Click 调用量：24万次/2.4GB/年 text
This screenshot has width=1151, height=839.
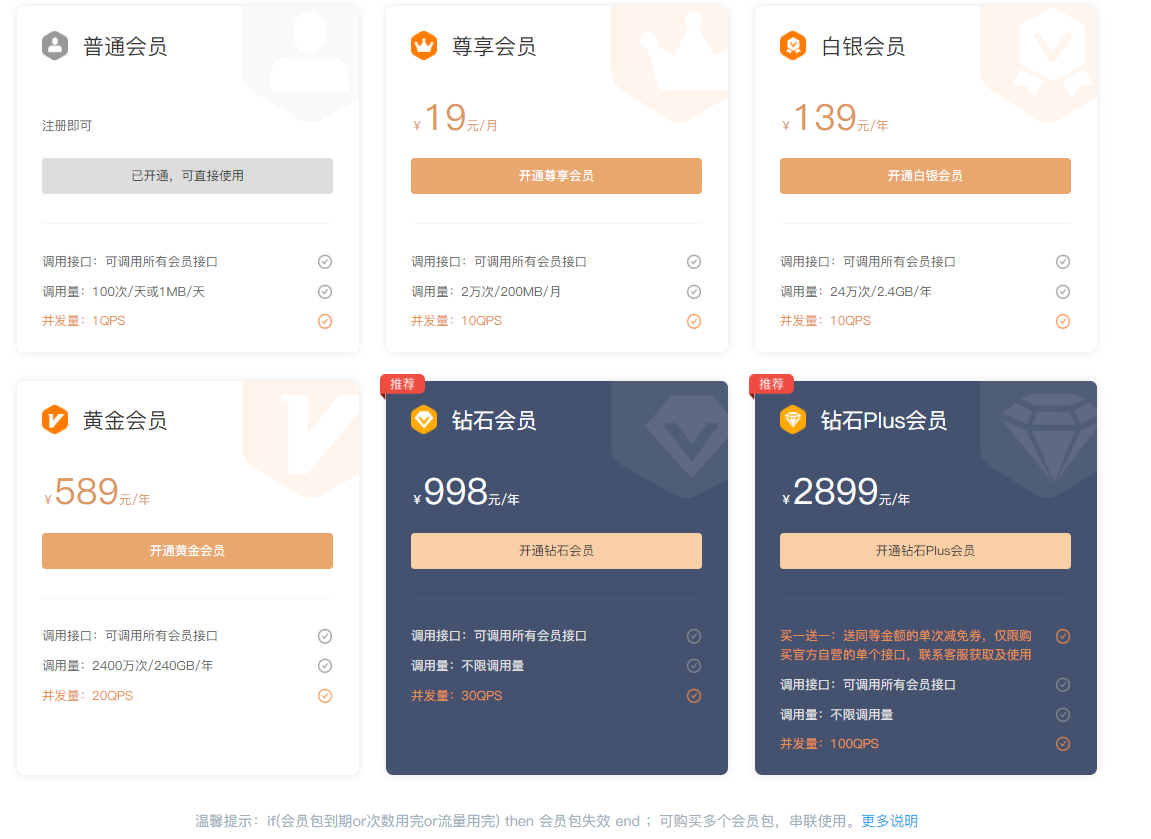[x=856, y=291]
